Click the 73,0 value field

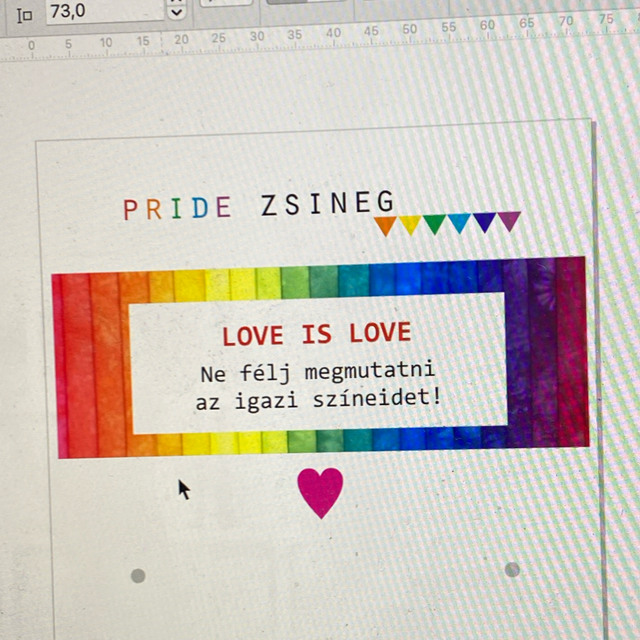pyautogui.click(x=100, y=12)
